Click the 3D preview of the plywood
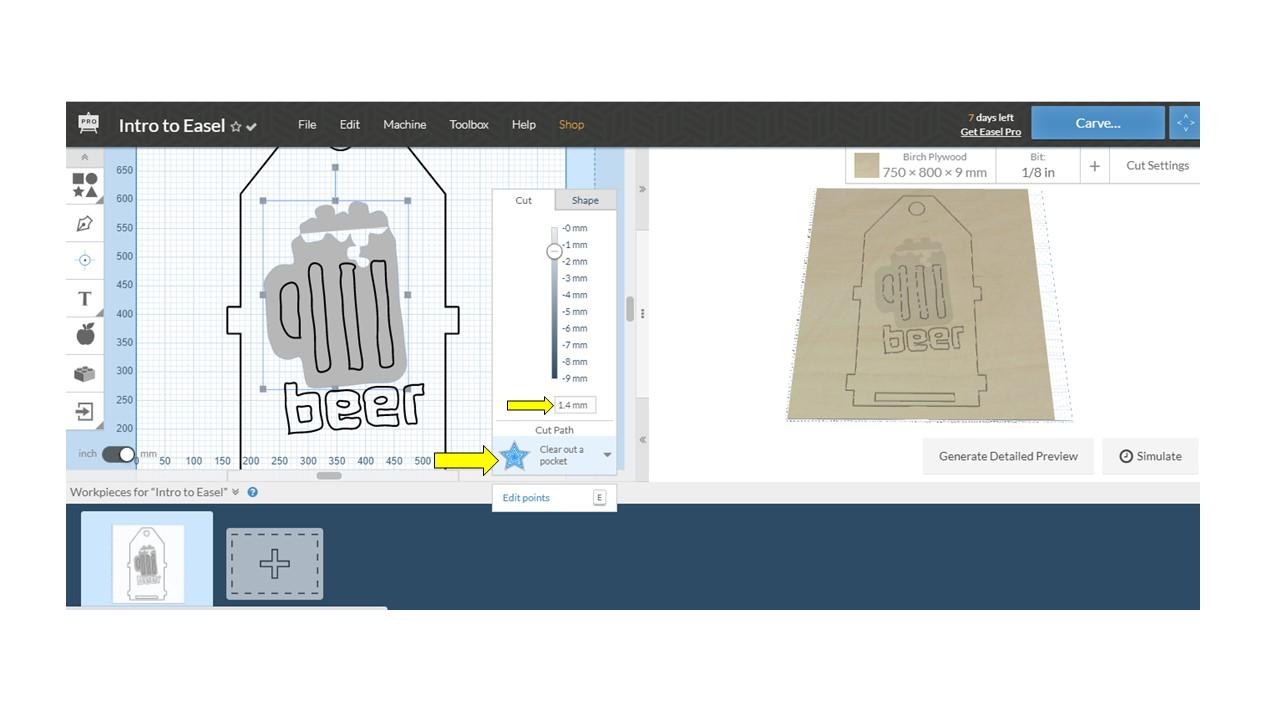 coord(921,303)
